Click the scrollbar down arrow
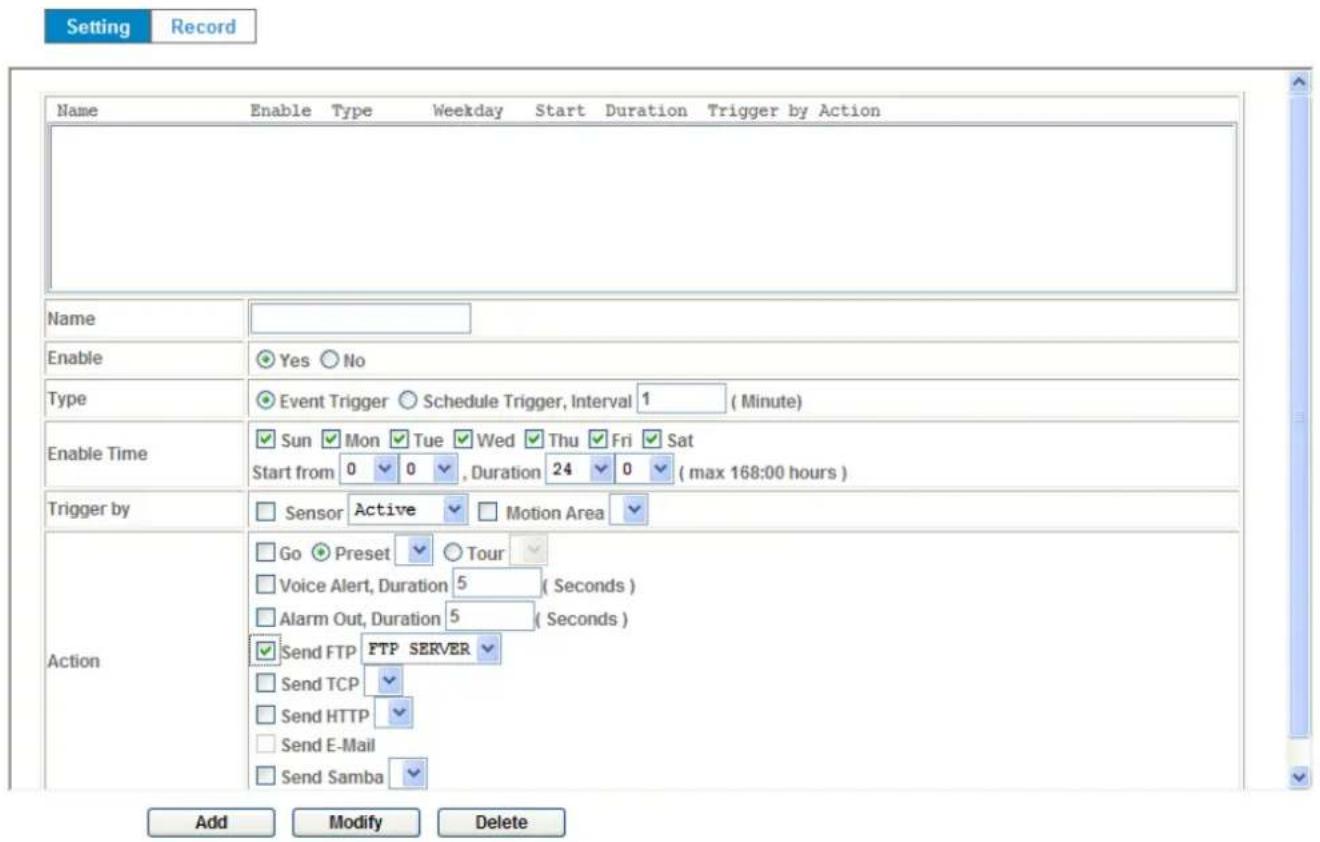Viewport: 1320px width, 842px height. 1299,776
